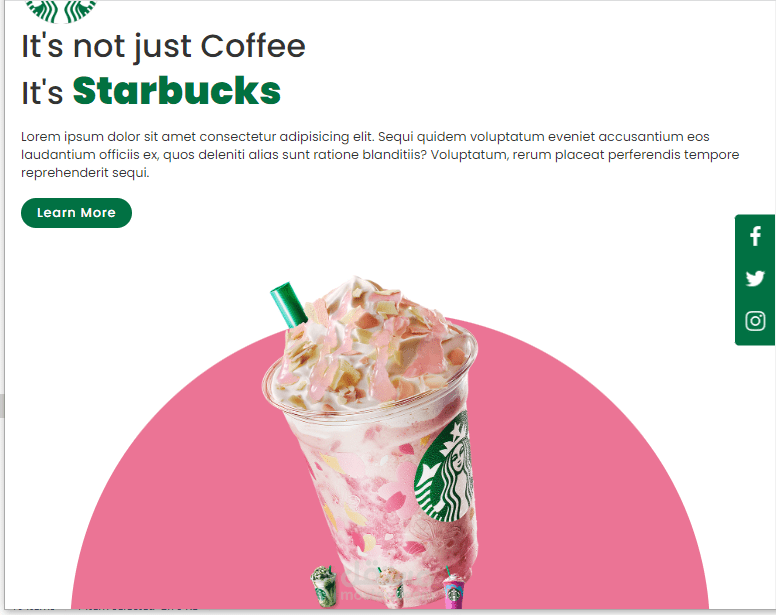Click the Lorem ipsum description paragraph
776x615 pixels.
(380, 154)
